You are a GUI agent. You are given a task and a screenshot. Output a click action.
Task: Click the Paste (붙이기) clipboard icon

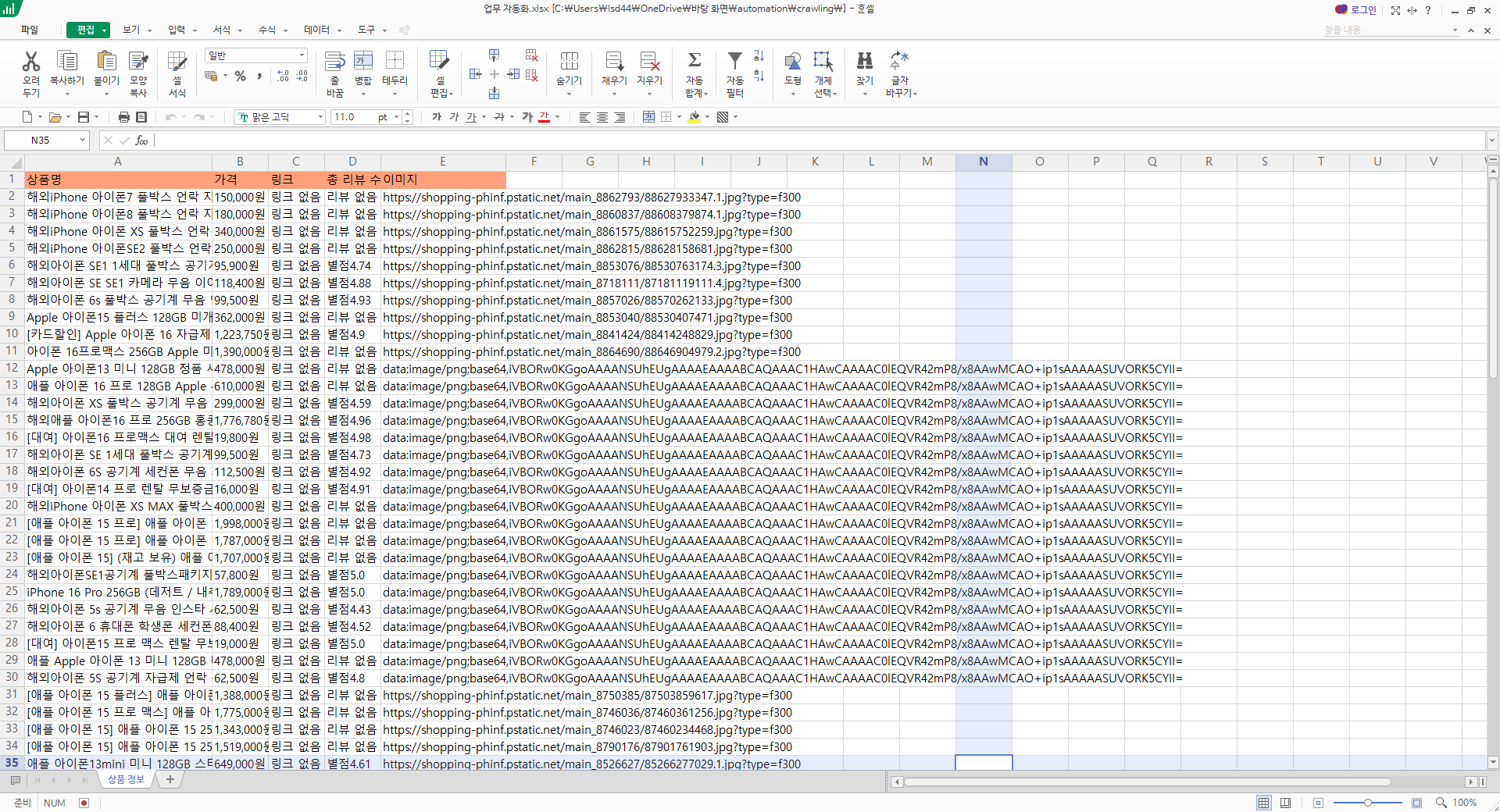click(106, 62)
